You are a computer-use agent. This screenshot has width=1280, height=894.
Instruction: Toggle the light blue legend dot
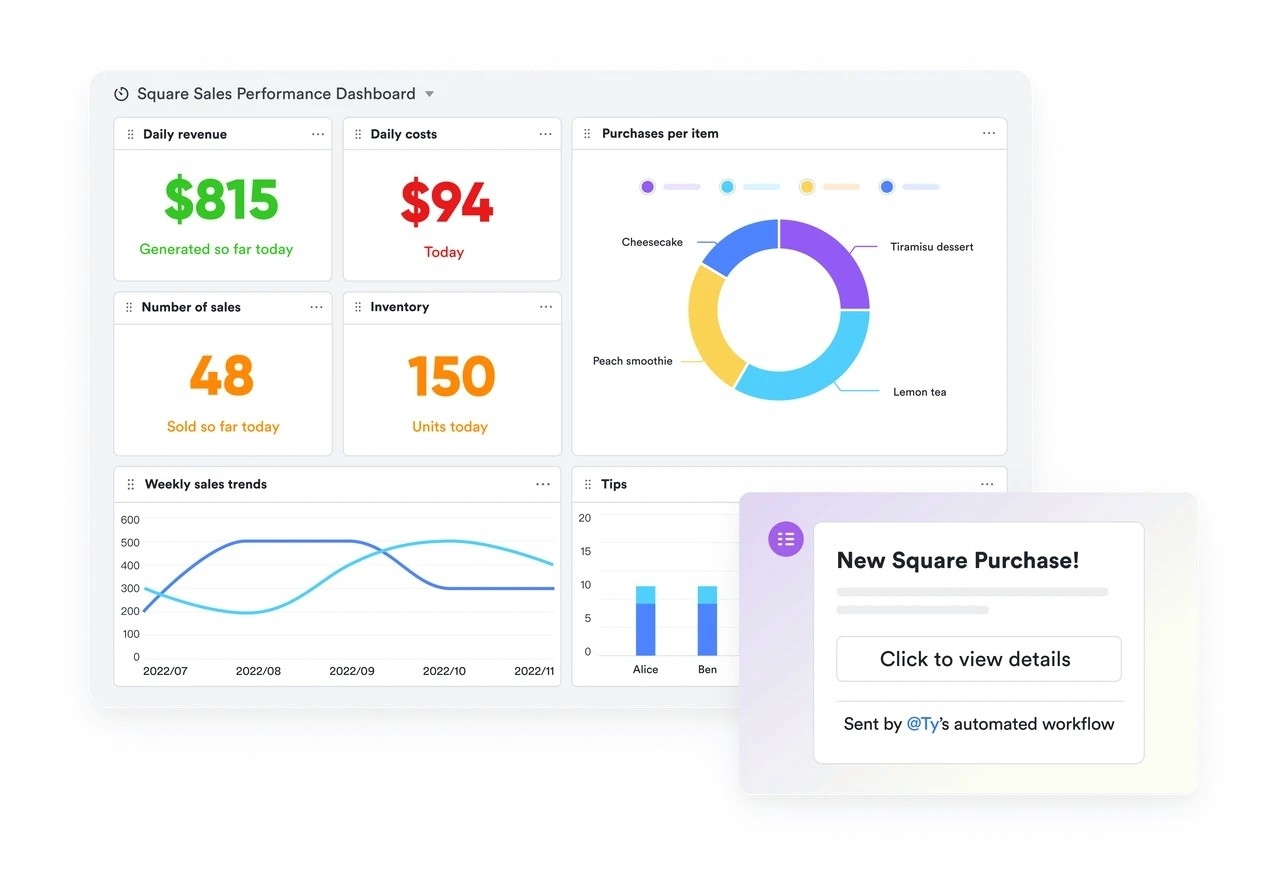[727, 187]
